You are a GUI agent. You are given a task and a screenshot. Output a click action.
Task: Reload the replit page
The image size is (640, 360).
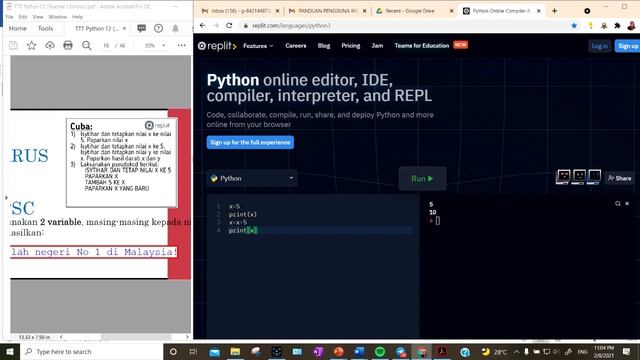click(x=229, y=25)
